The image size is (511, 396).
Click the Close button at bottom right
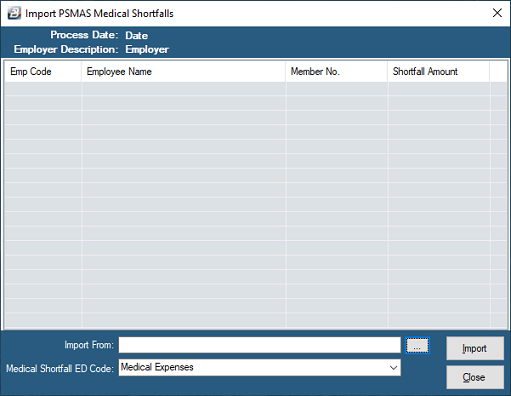[x=475, y=377]
